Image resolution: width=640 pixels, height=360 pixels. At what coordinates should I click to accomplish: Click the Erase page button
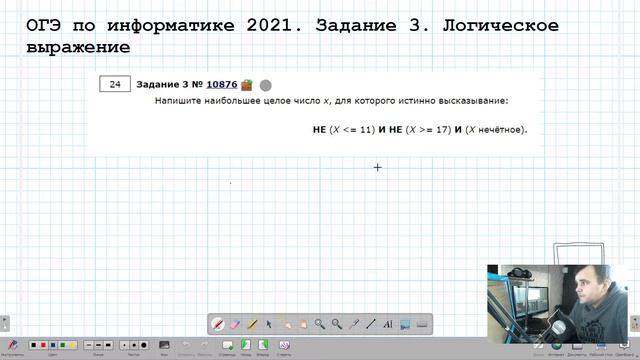(x=284, y=345)
